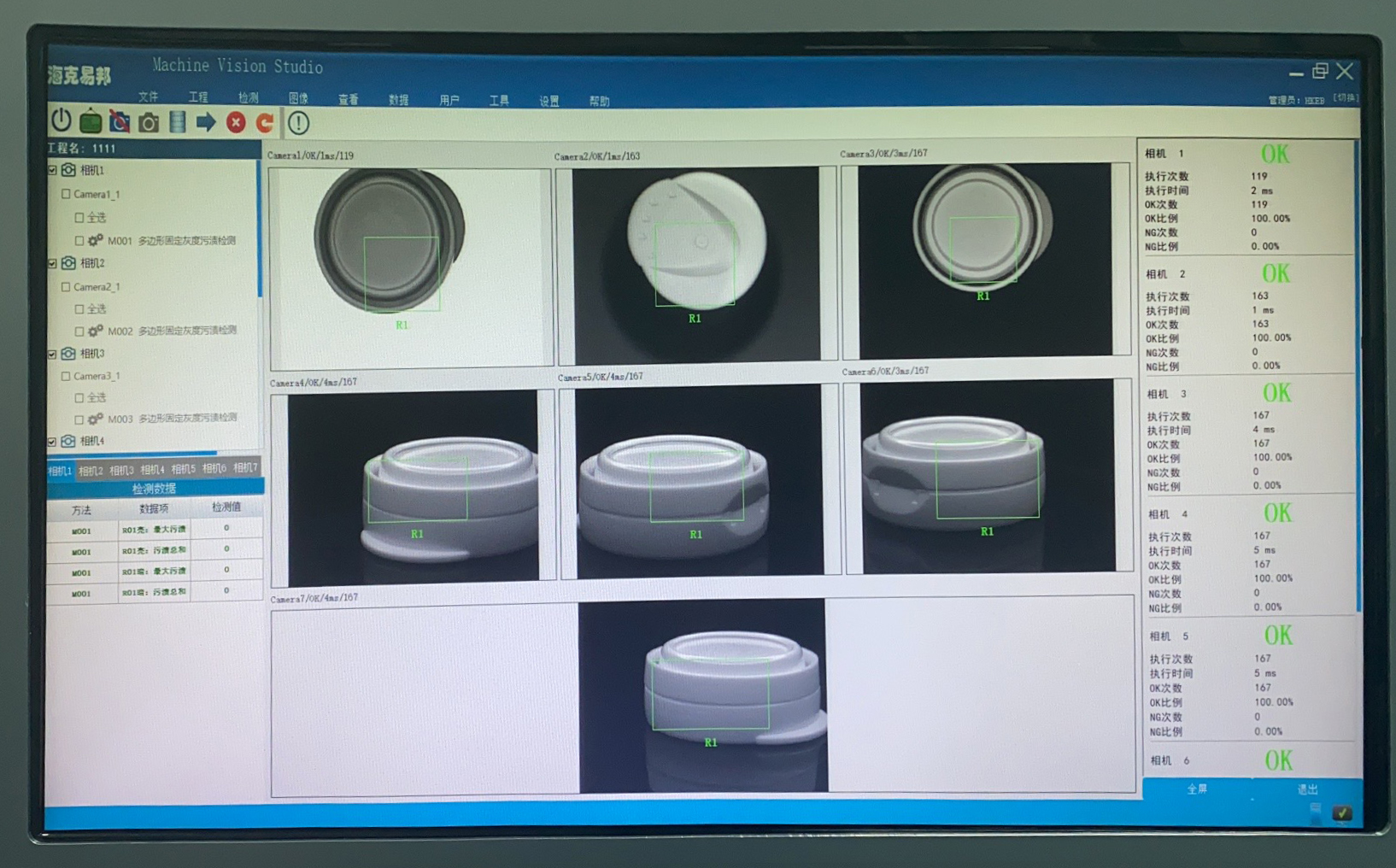Viewport: 1396px width, 868px height.
Task: Click the orange refresh arrow icon
Action: pos(266,123)
